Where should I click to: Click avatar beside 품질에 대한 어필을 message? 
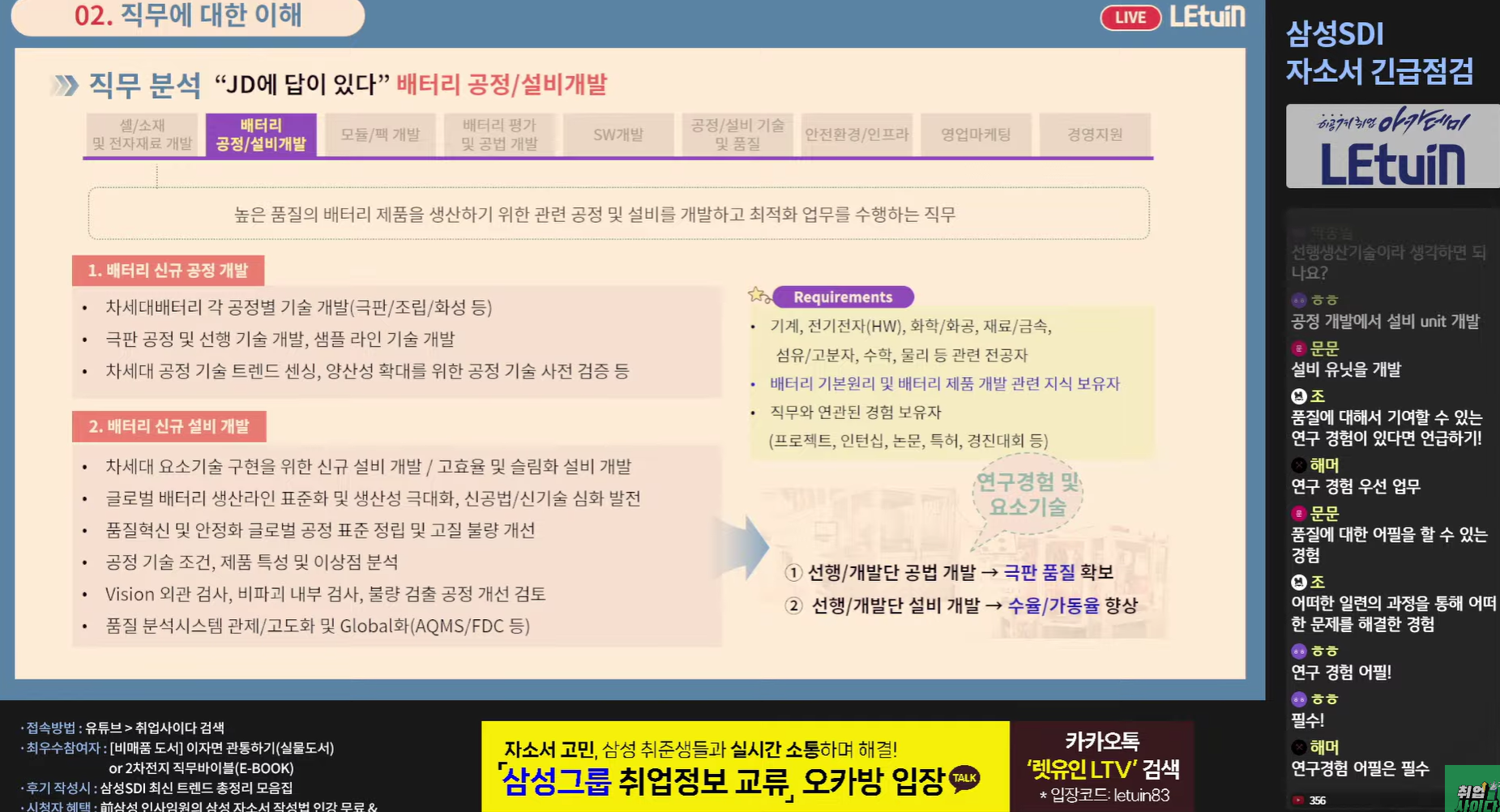point(1299,514)
